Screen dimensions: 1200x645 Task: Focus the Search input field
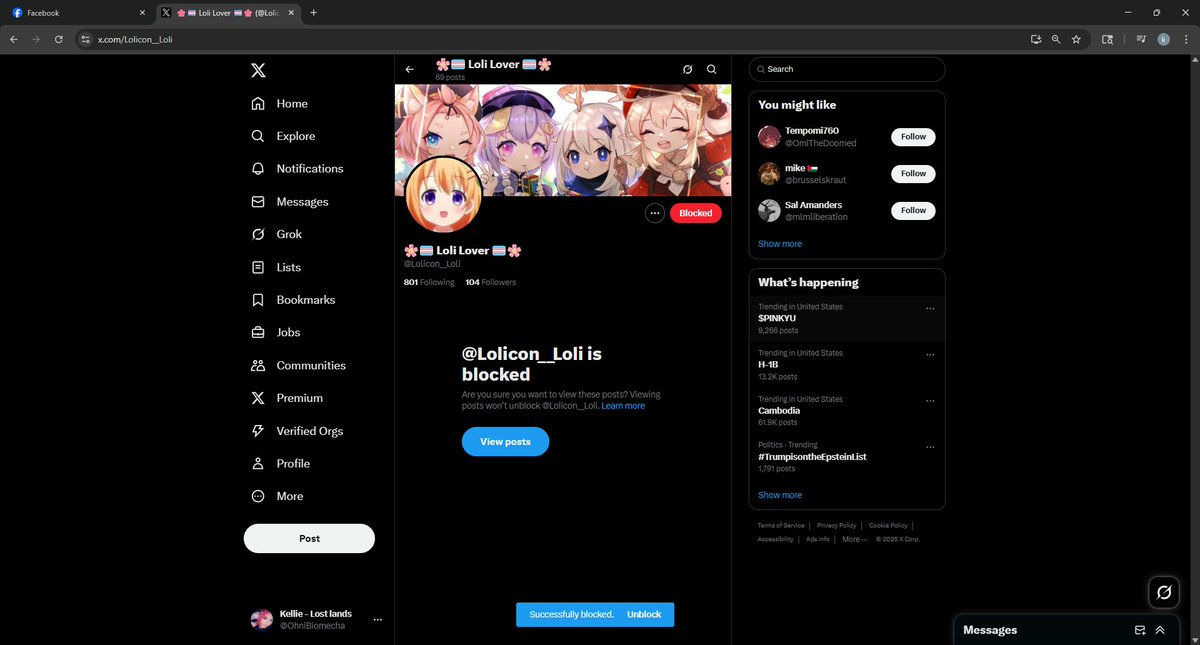847,69
